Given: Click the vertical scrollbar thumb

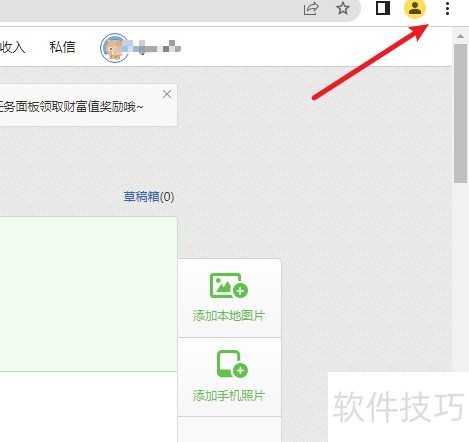Looking at the screenshot, I should coord(460,113).
